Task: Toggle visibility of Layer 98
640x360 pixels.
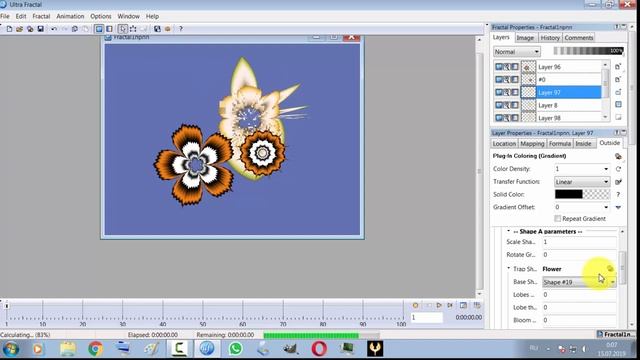Action: (x=499, y=118)
